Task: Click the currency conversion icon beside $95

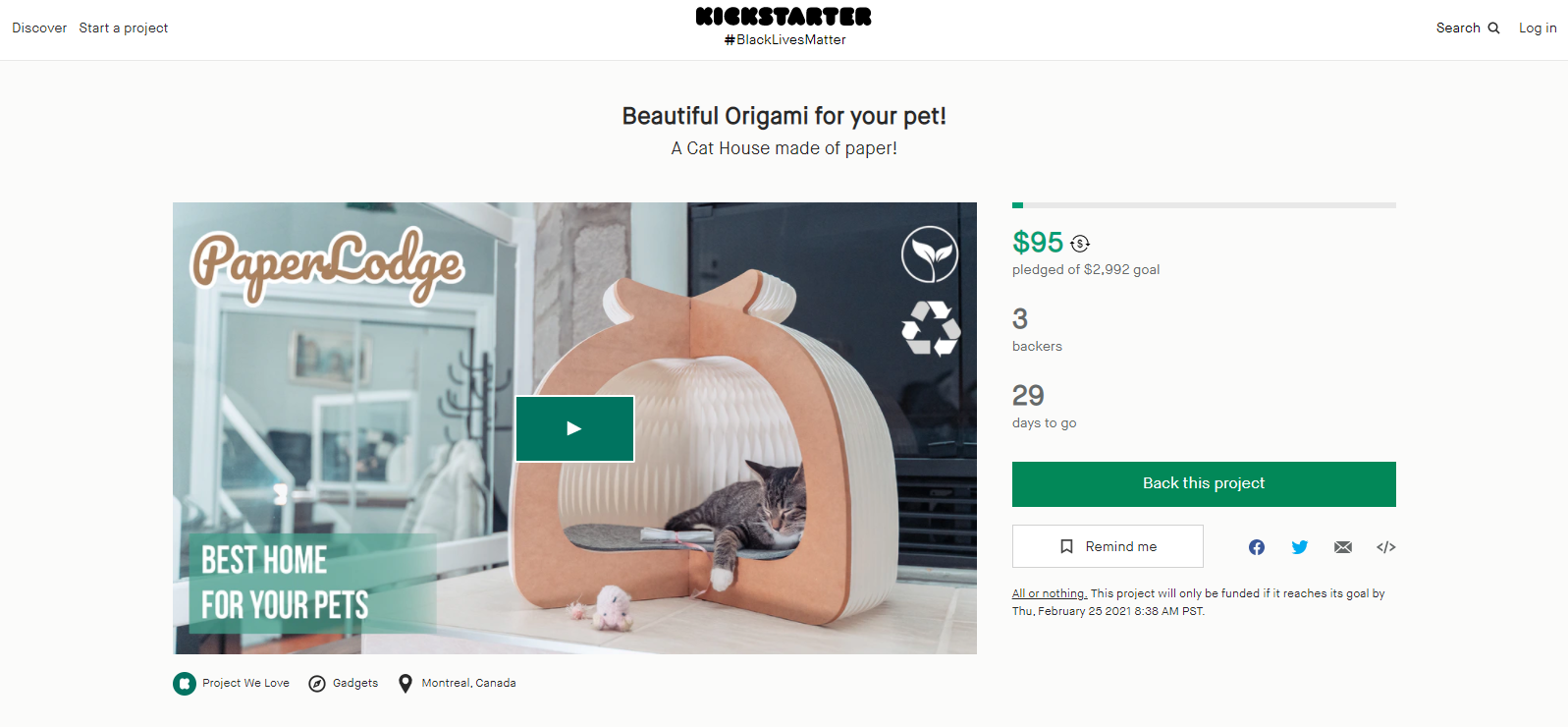Action: point(1080,244)
